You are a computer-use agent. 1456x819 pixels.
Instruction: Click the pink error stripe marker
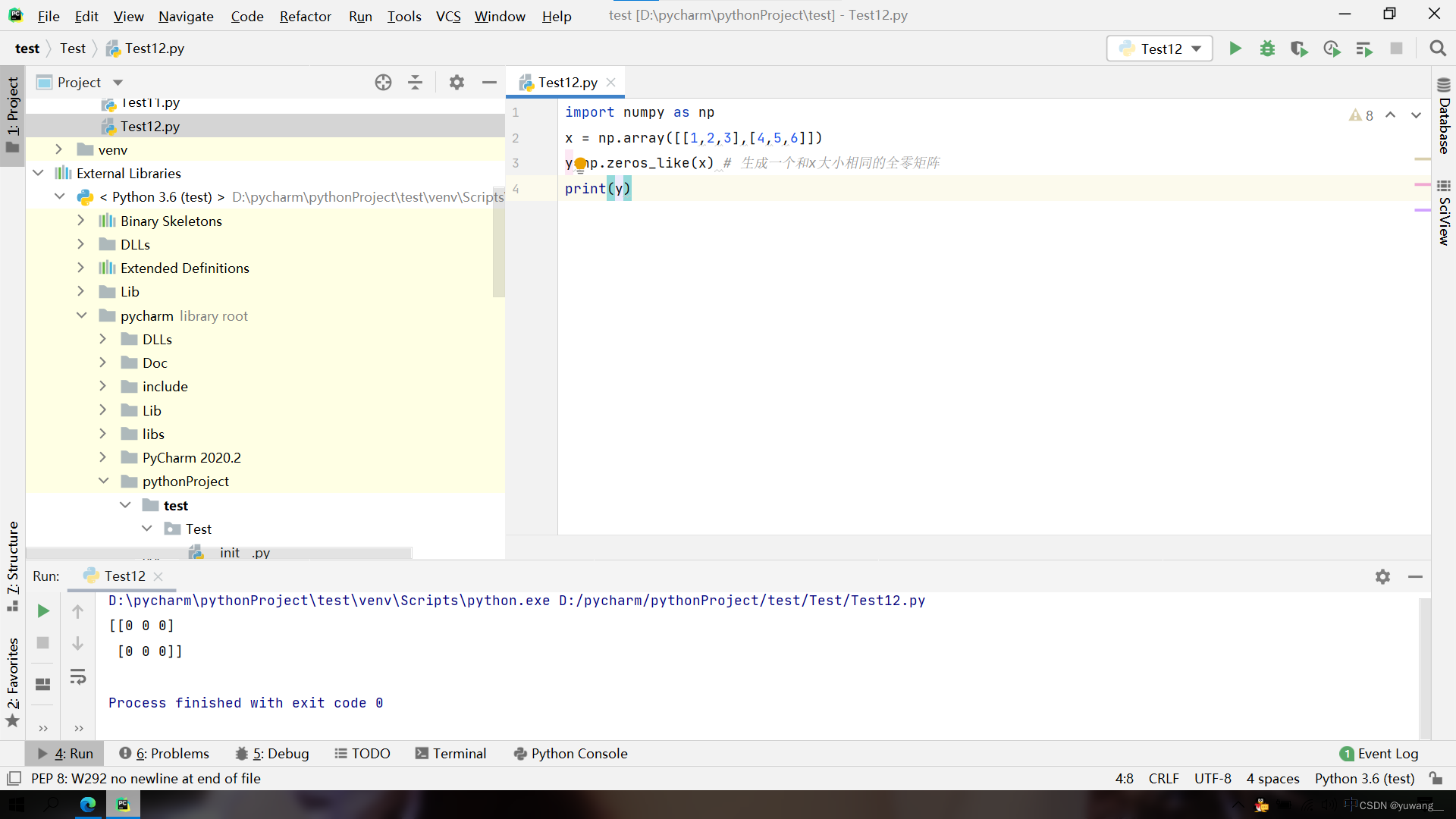click(1422, 184)
